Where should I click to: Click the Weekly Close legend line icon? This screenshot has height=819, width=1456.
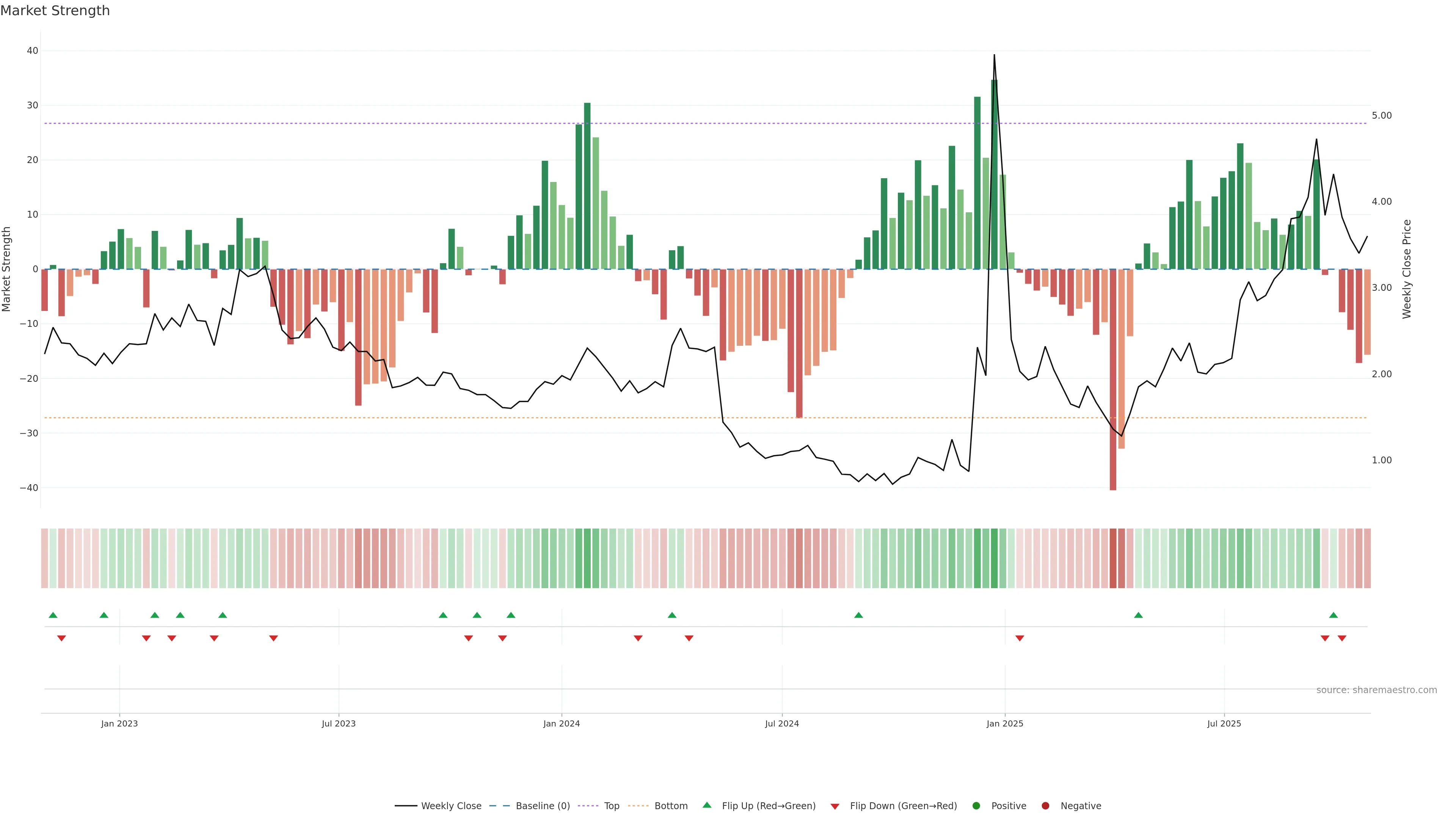click(x=406, y=806)
